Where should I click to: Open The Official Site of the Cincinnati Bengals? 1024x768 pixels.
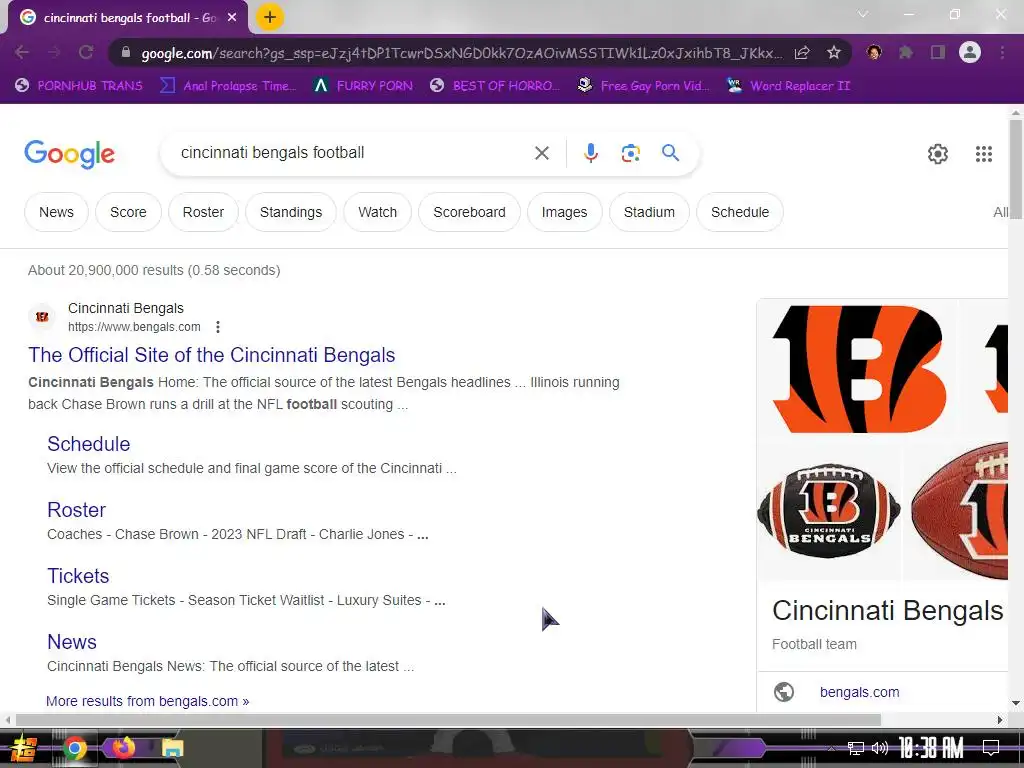[212, 355]
